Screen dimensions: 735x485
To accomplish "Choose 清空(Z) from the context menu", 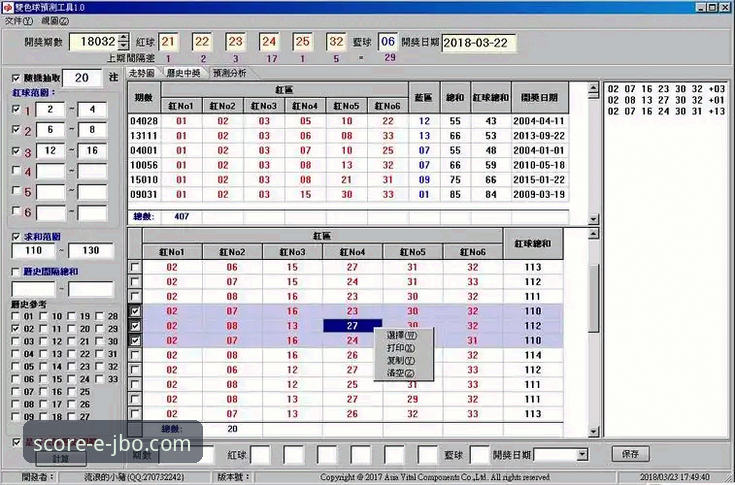I will [402, 373].
